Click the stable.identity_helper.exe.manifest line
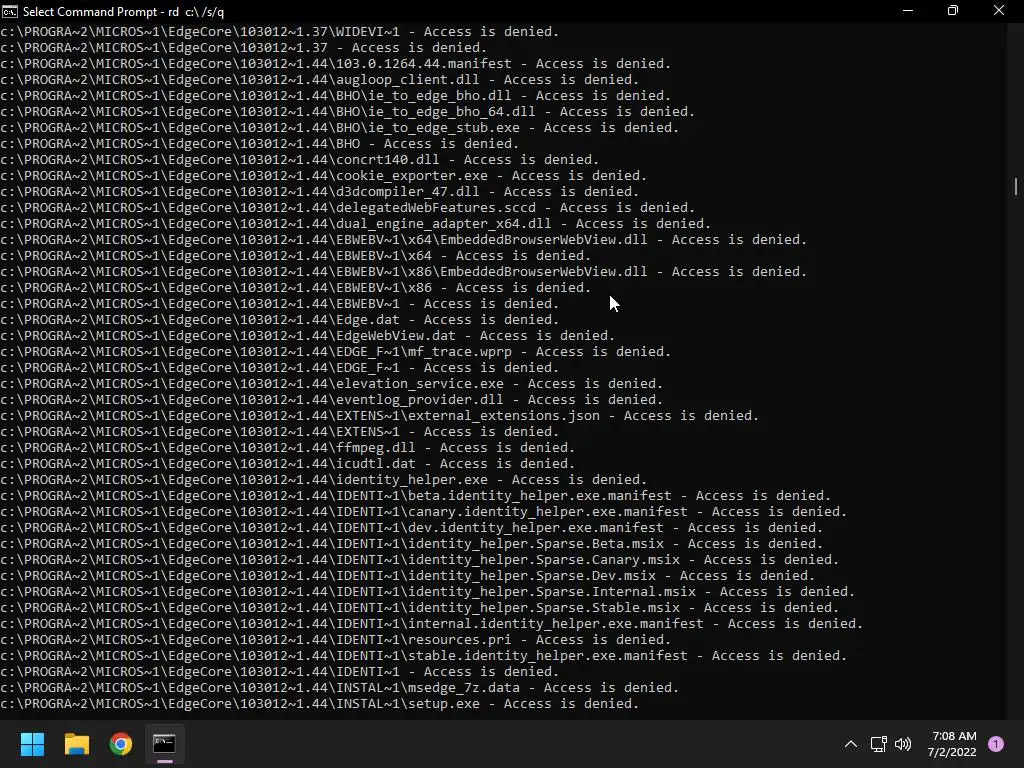 click(x=424, y=656)
